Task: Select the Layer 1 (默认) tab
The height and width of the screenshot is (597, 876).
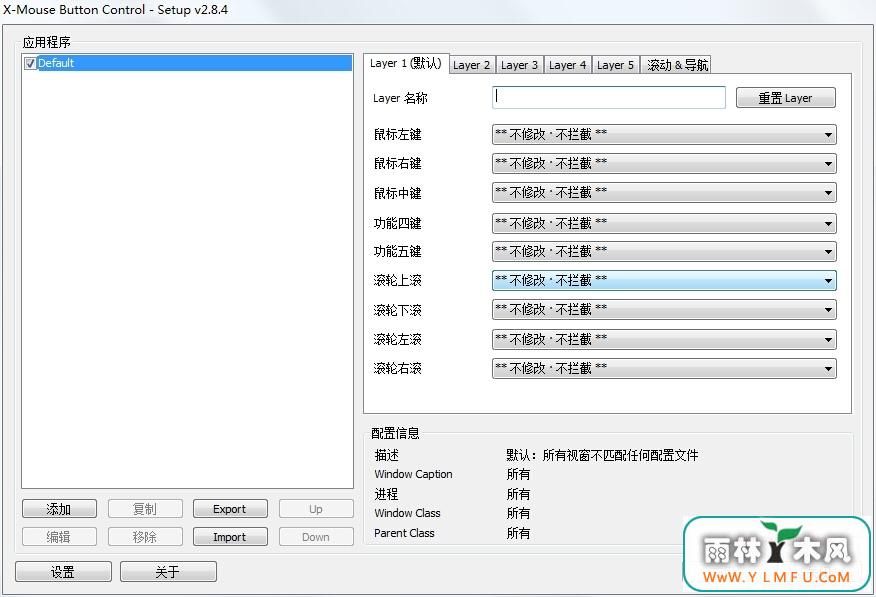Action: click(406, 64)
